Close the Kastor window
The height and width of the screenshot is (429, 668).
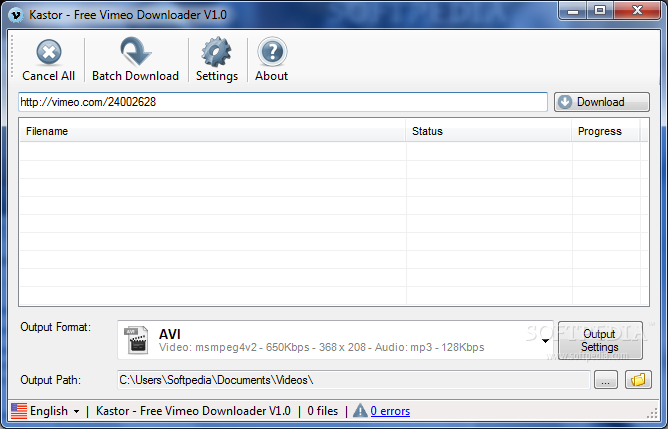pos(637,10)
